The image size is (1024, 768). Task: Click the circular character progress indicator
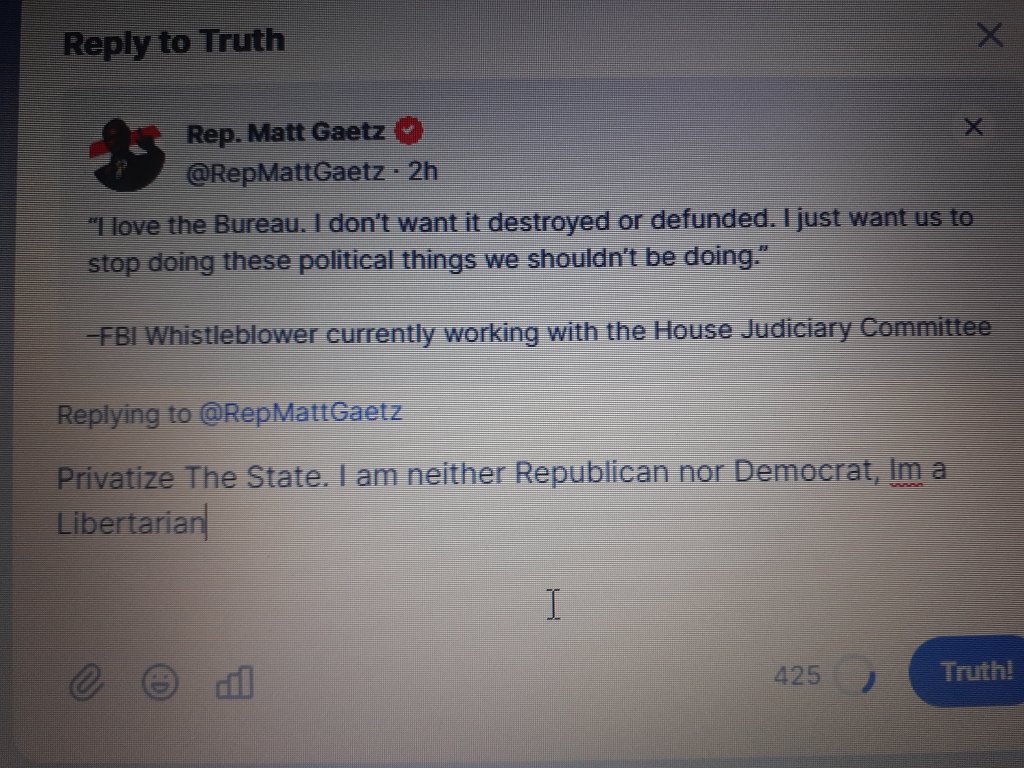(x=857, y=675)
